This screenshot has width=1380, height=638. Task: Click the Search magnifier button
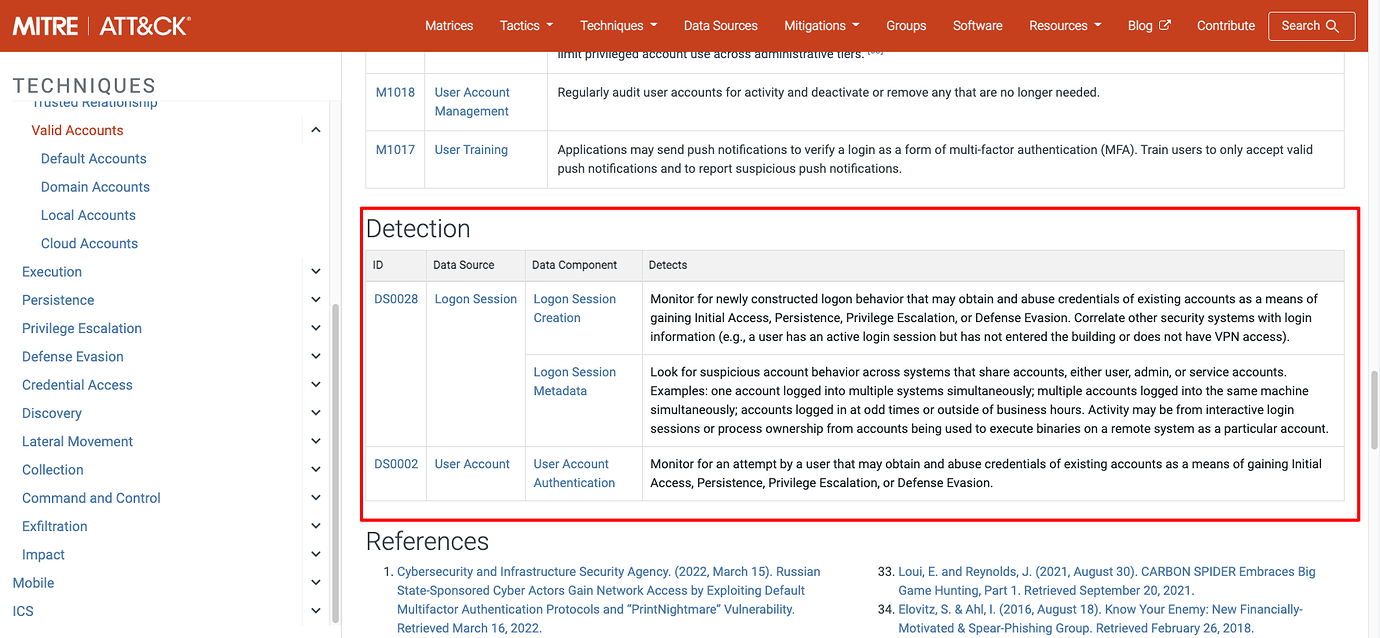coord(1311,26)
